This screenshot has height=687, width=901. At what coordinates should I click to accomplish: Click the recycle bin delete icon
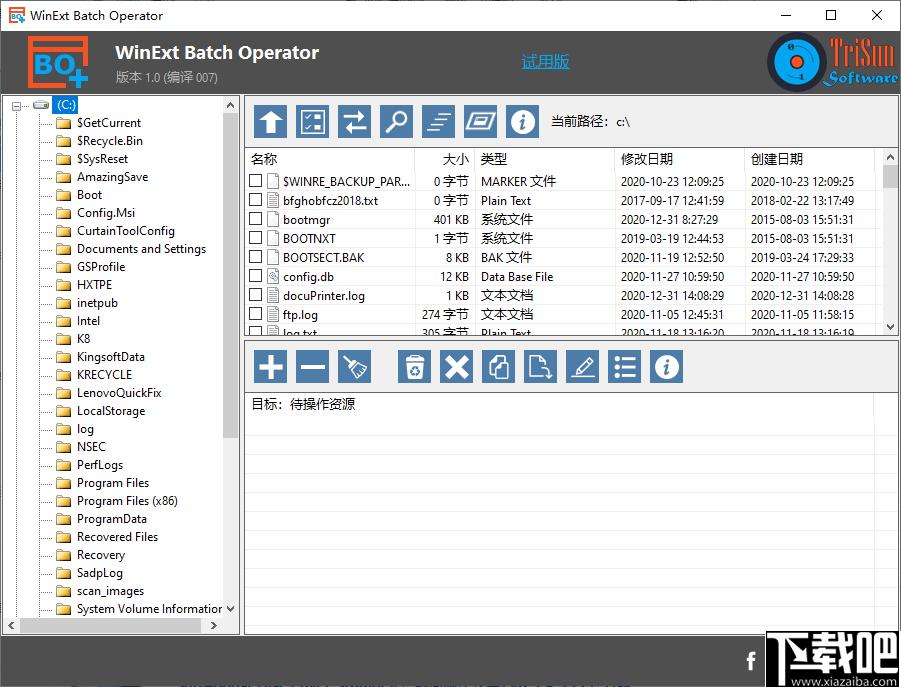point(414,366)
